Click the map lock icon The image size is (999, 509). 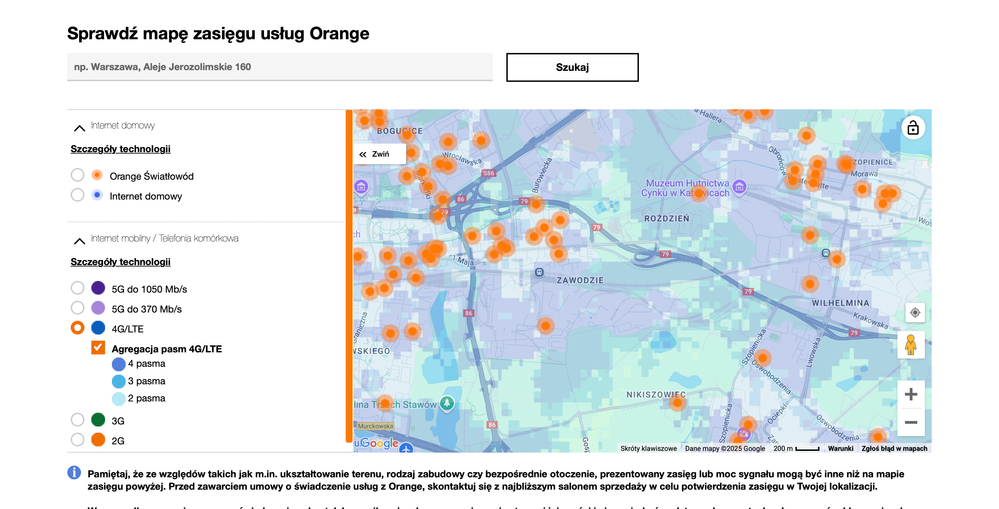pos(912,128)
